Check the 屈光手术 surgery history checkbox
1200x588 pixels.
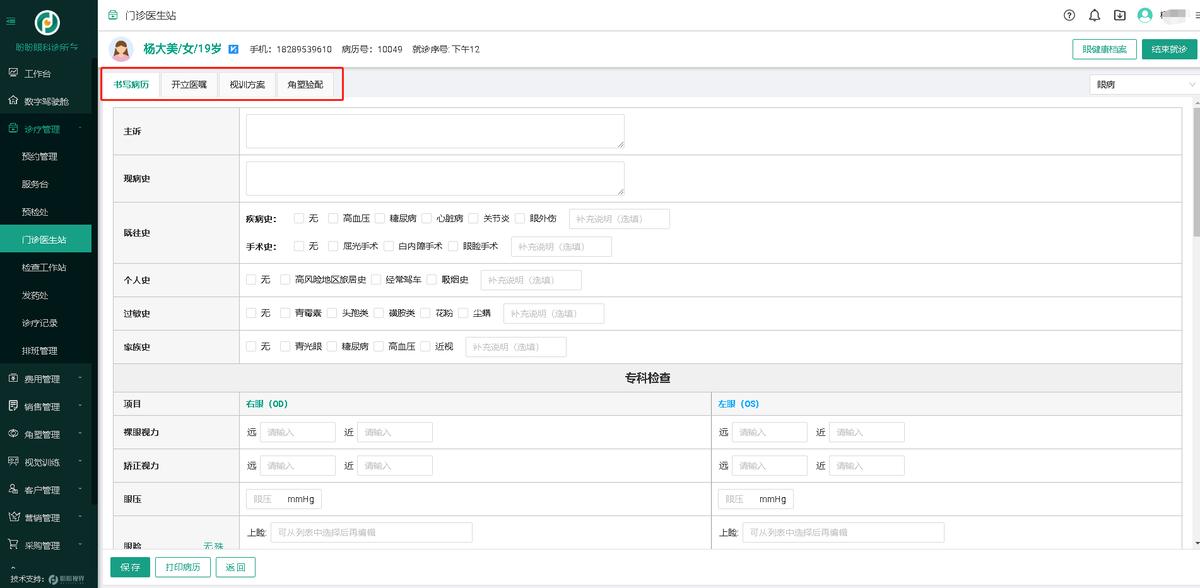coord(333,246)
